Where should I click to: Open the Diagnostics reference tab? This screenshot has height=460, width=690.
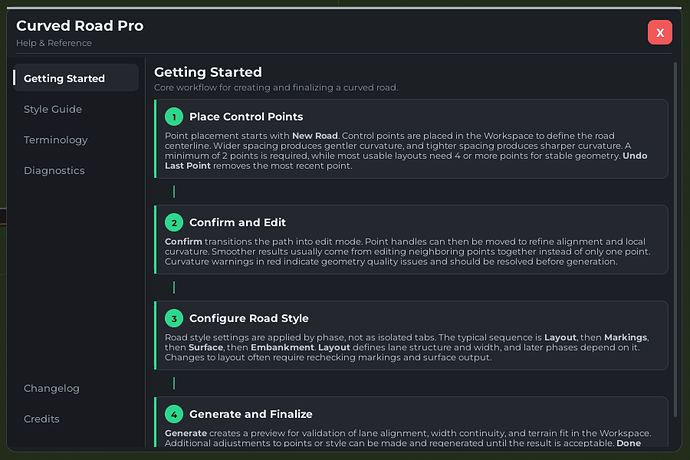54,170
